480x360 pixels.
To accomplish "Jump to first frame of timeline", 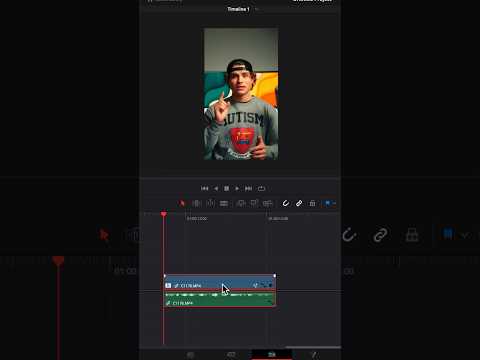I will pos(204,189).
